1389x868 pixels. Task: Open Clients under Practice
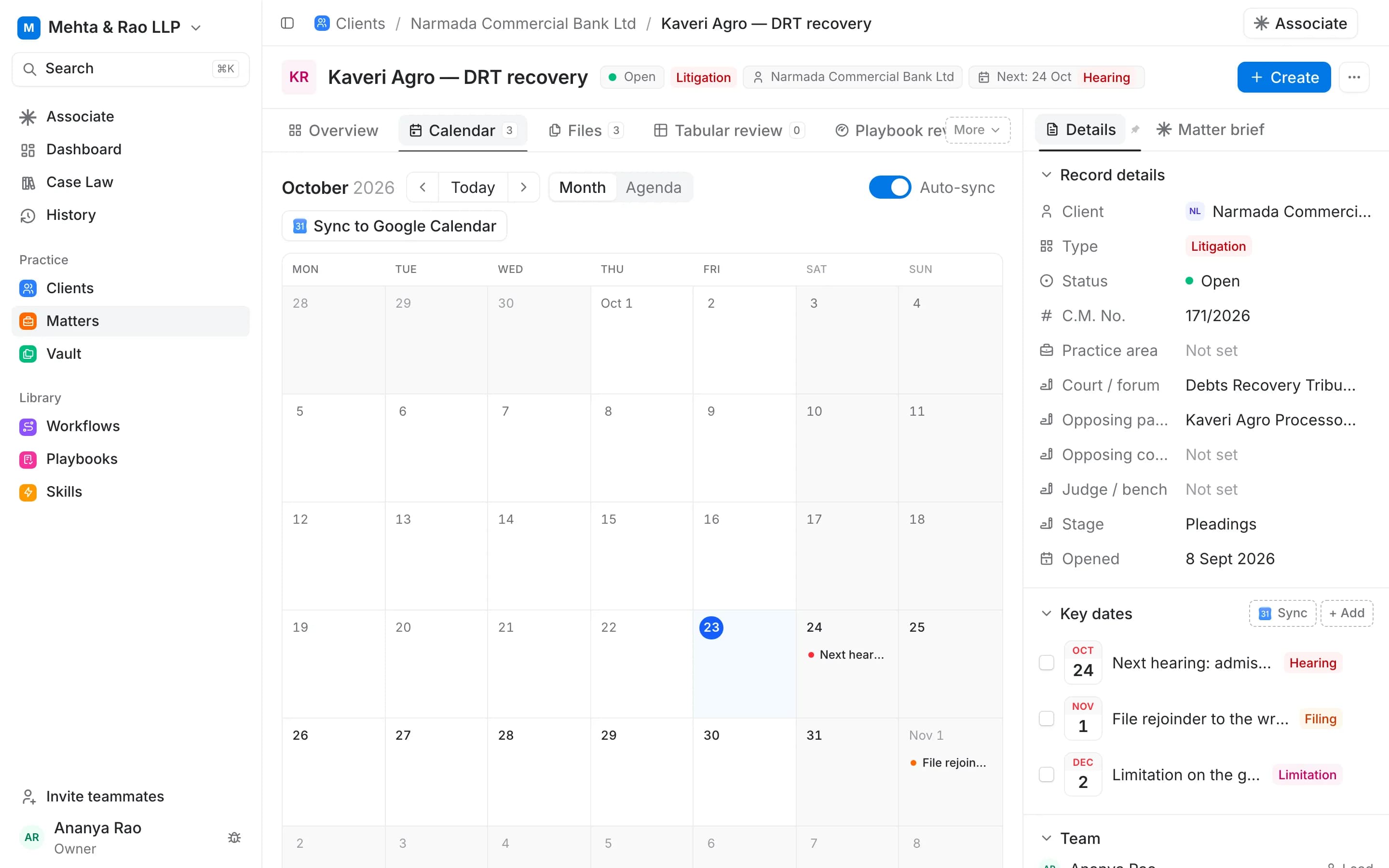[x=130, y=288]
